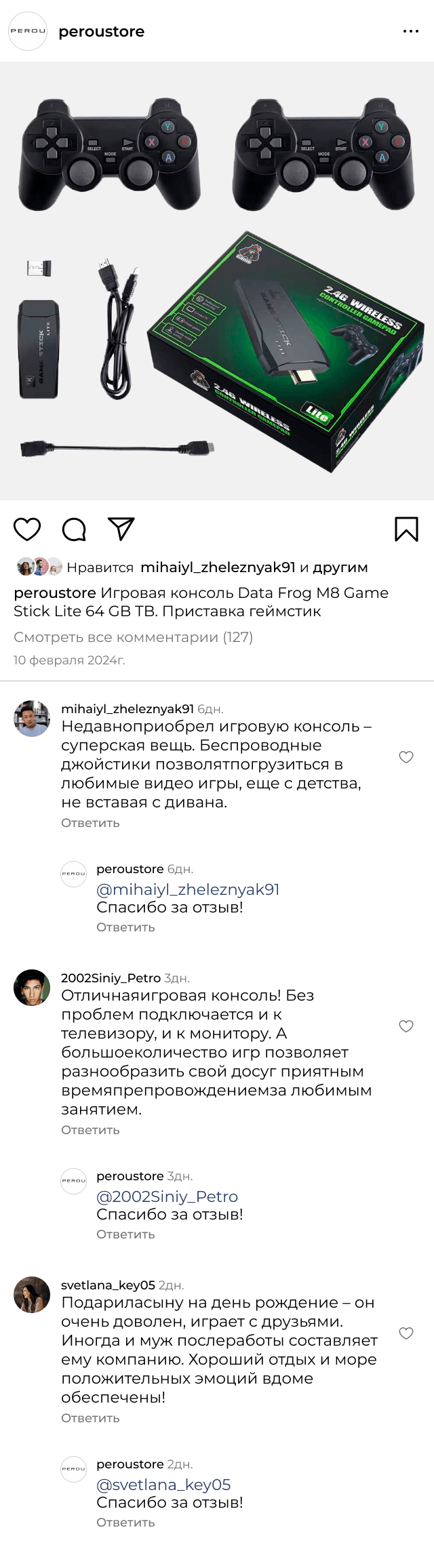Open the game console product photo
Image resolution: width=434 pixels, height=1568 pixels.
(x=217, y=281)
